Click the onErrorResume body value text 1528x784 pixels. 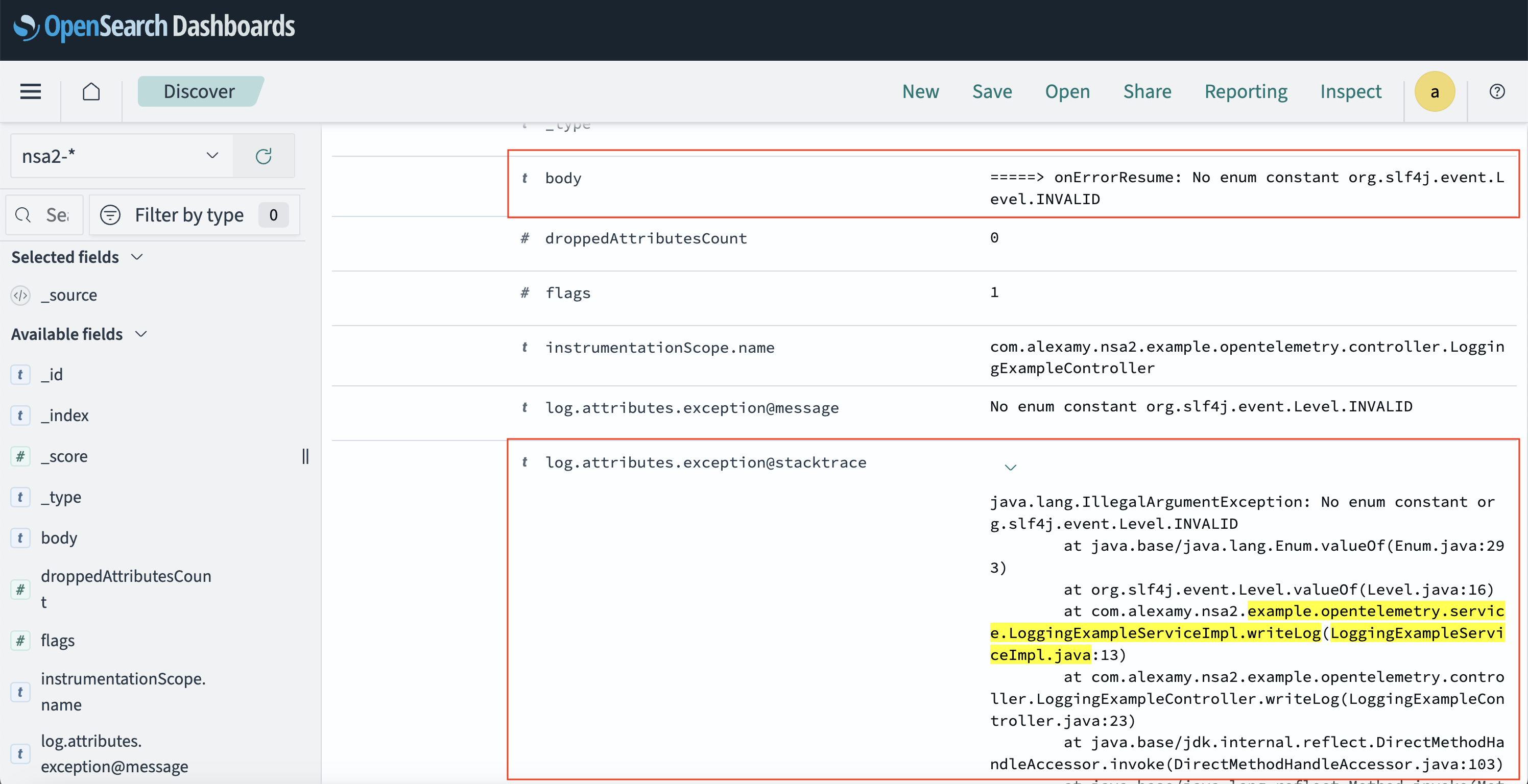pyautogui.click(x=1247, y=188)
